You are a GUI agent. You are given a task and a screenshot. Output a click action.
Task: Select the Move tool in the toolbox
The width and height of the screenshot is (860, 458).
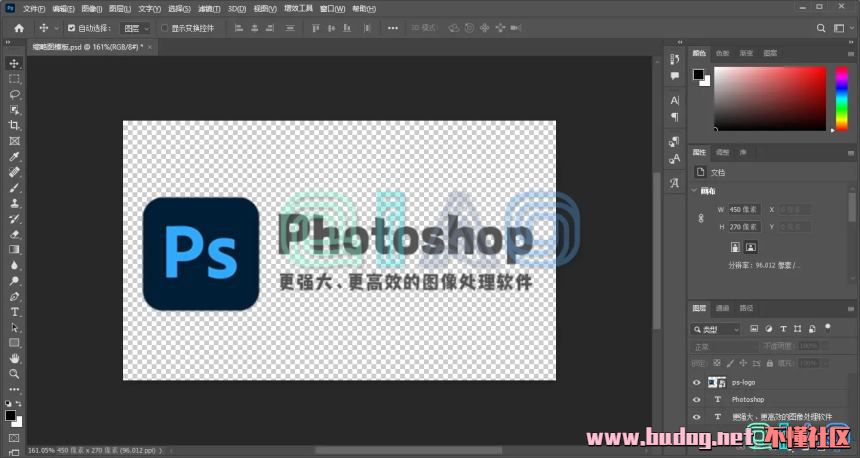(x=14, y=64)
